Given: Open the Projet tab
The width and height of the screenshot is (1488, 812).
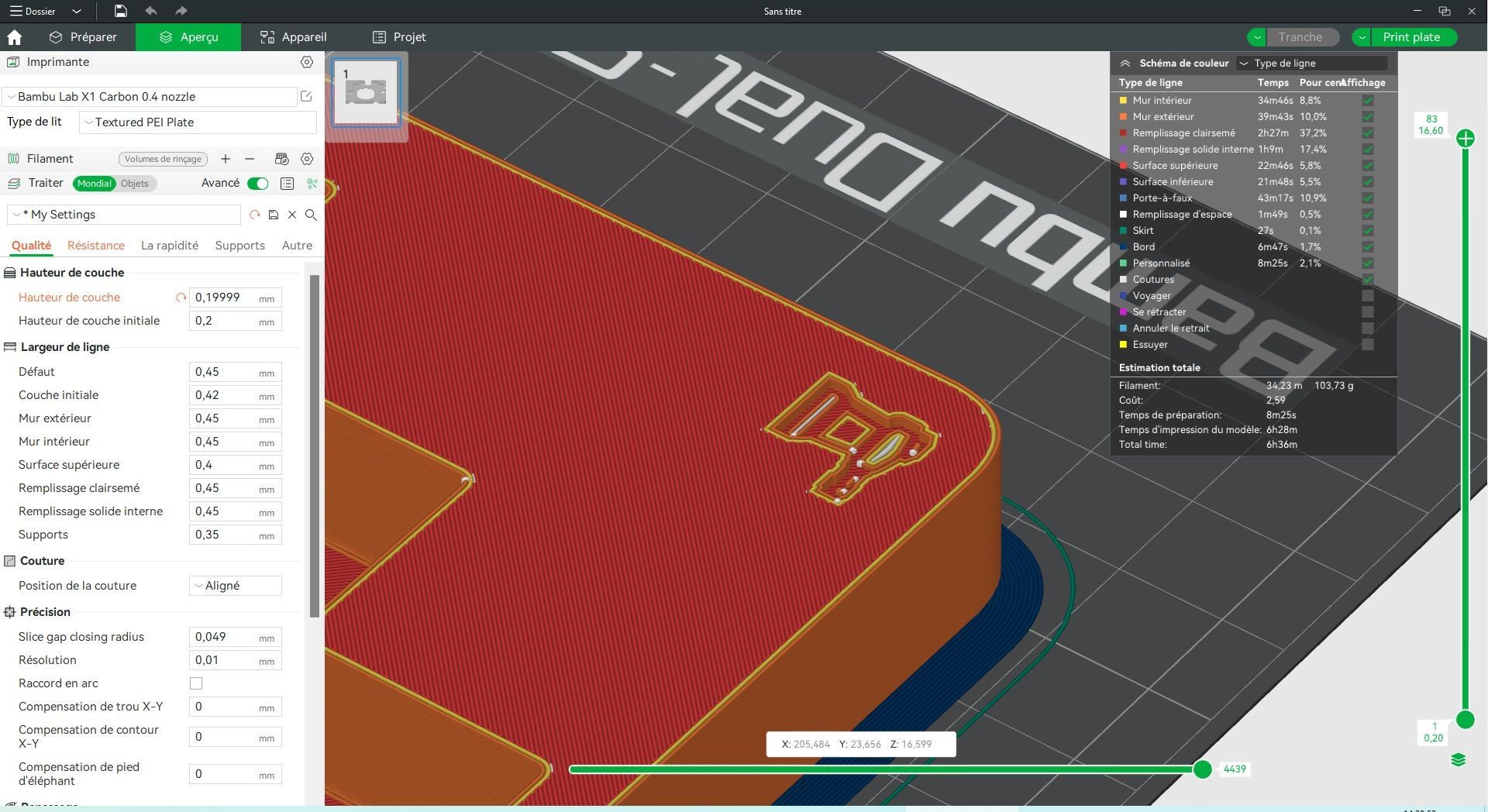Looking at the screenshot, I should (399, 37).
